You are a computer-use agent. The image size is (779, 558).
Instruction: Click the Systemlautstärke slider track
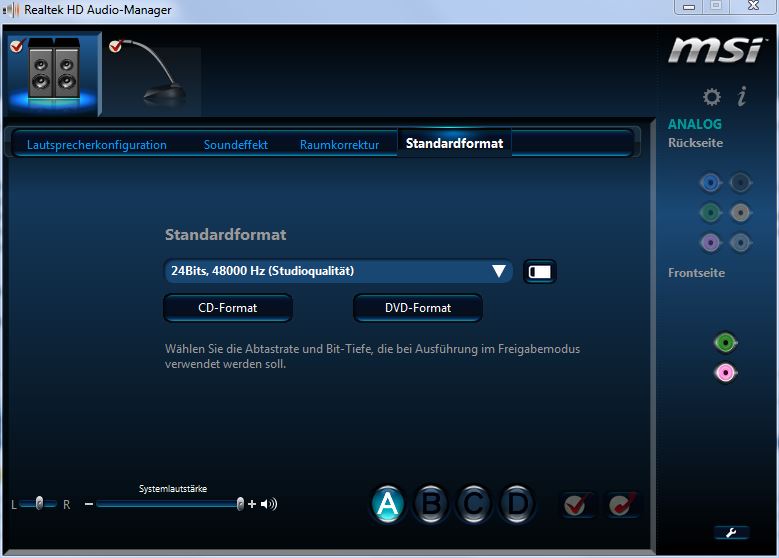click(167, 504)
